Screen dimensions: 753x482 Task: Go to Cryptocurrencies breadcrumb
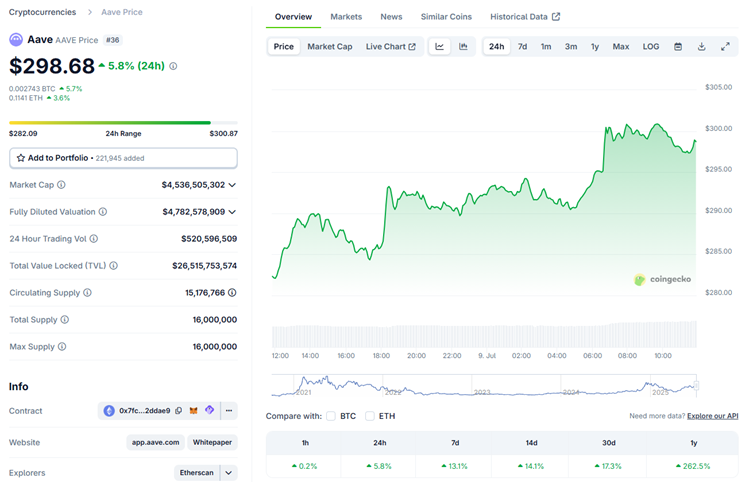(x=42, y=12)
